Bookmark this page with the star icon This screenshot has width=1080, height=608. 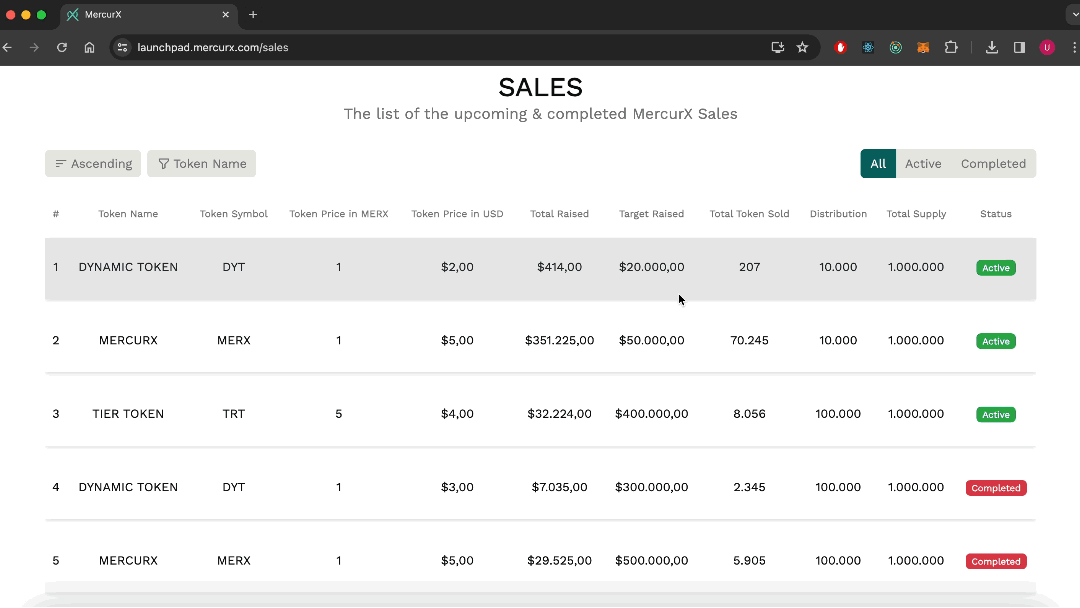pos(802,48)
